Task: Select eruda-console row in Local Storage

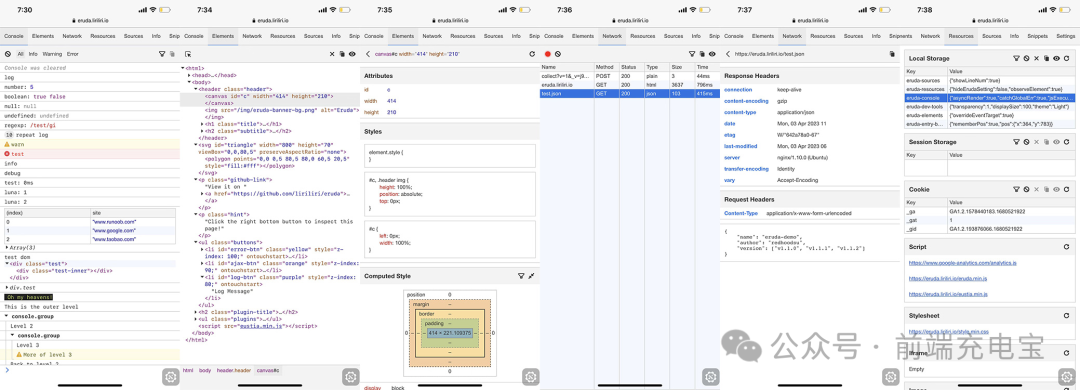Action: 990,98
